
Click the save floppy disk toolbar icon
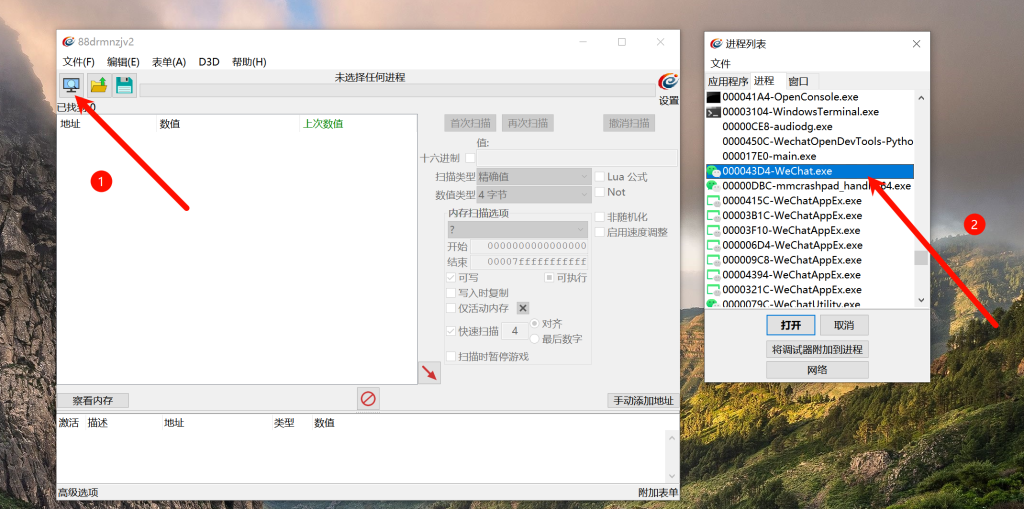point(124,85)
